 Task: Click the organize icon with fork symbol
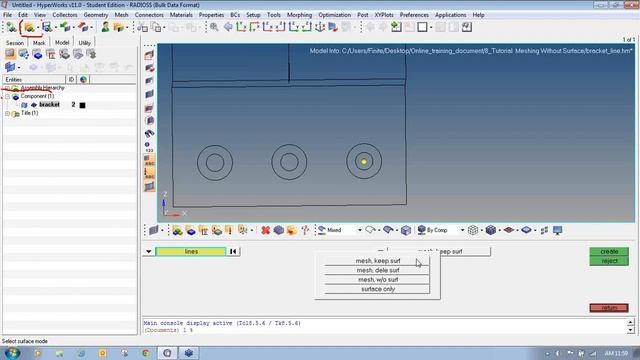(305, 230)
